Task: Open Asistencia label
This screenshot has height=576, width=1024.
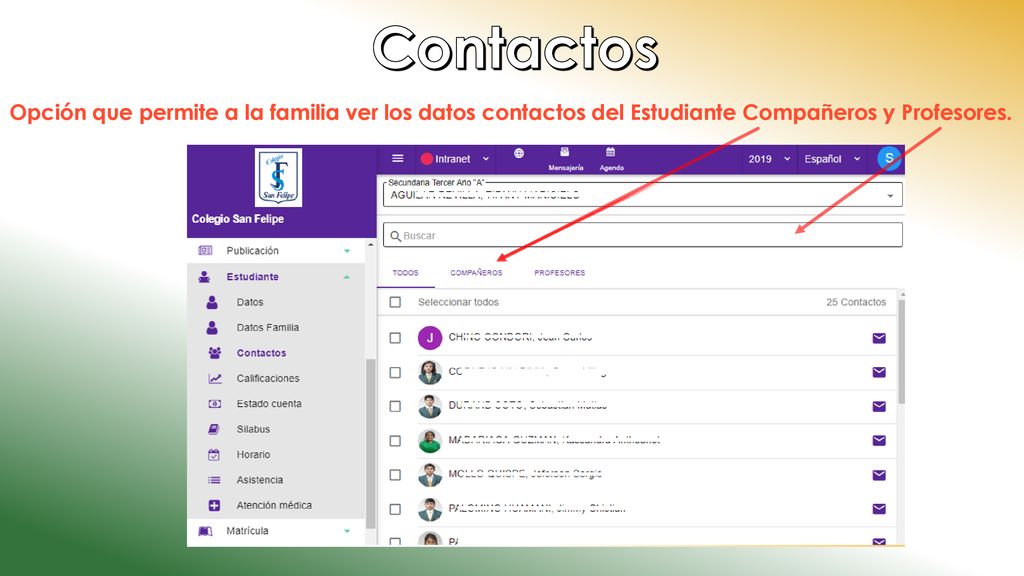Action: [x=260, y=480]
